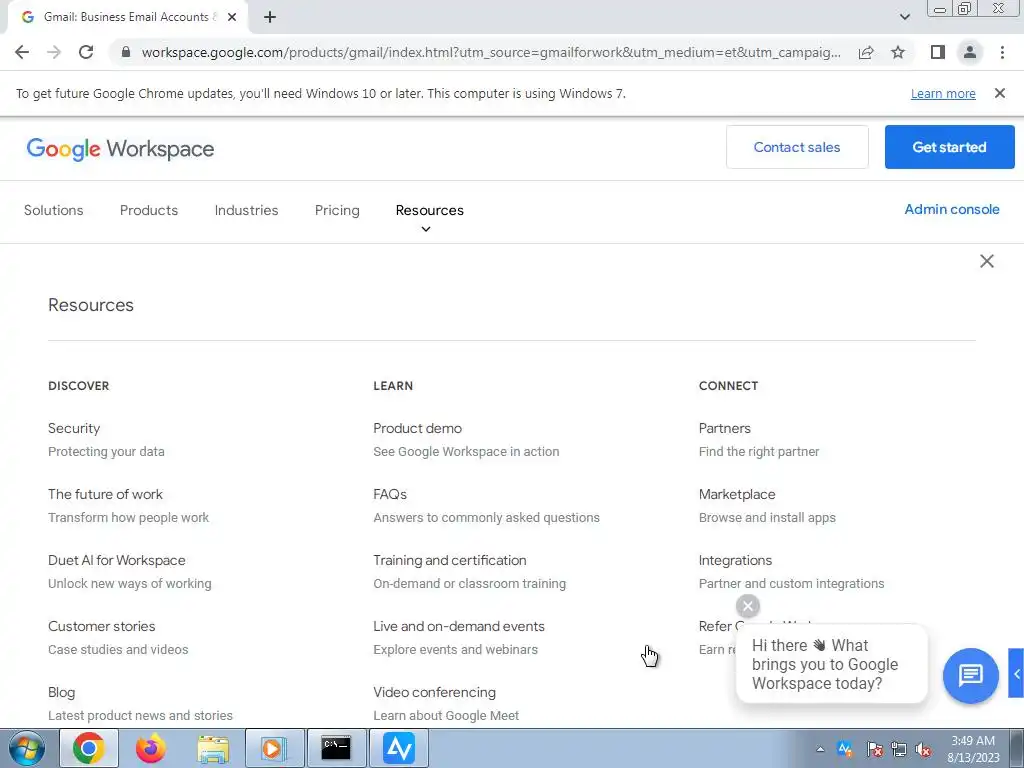Collapse the Resources menu item

pos(430,210)
